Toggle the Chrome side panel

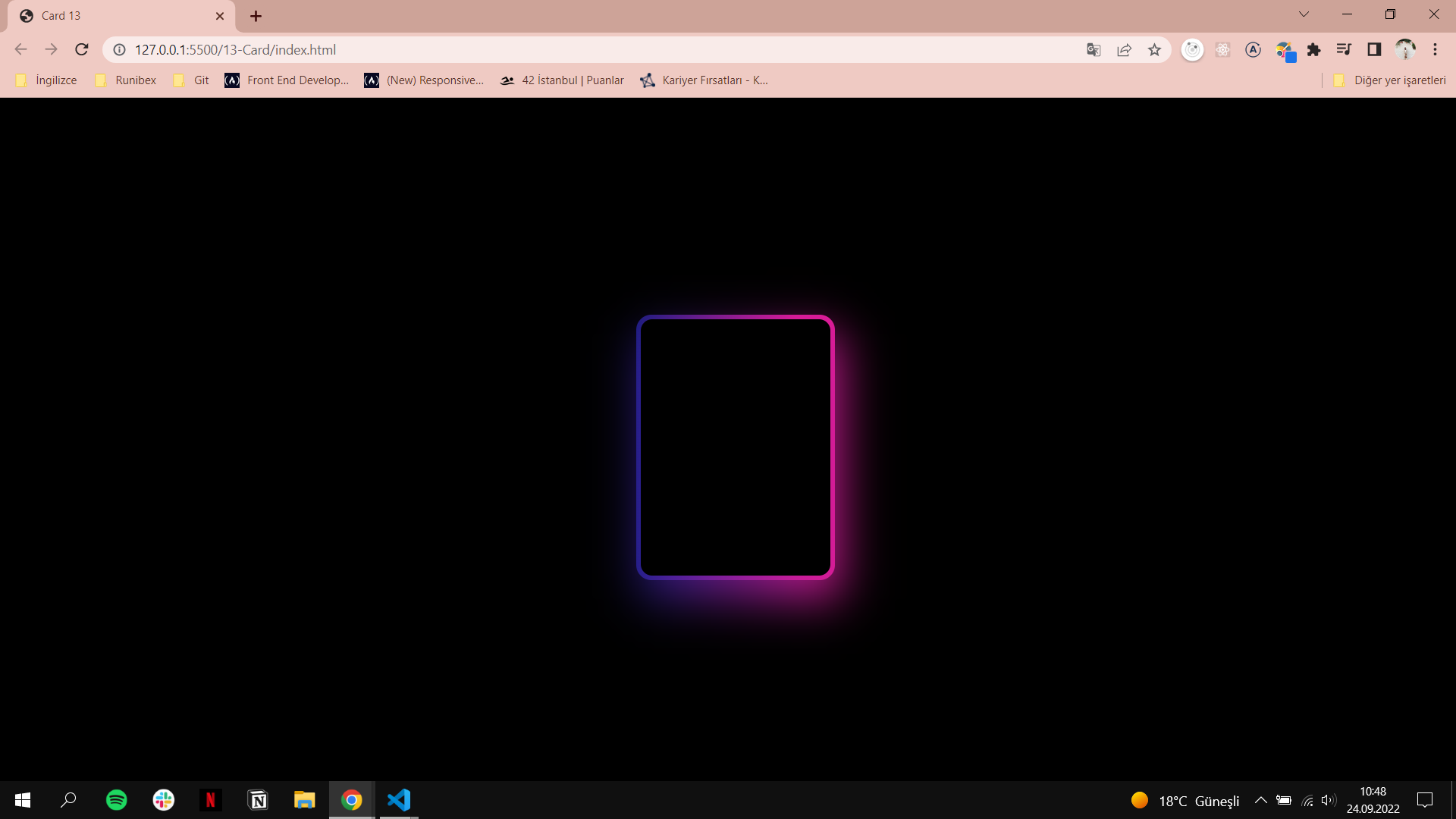pos(1374,50)
